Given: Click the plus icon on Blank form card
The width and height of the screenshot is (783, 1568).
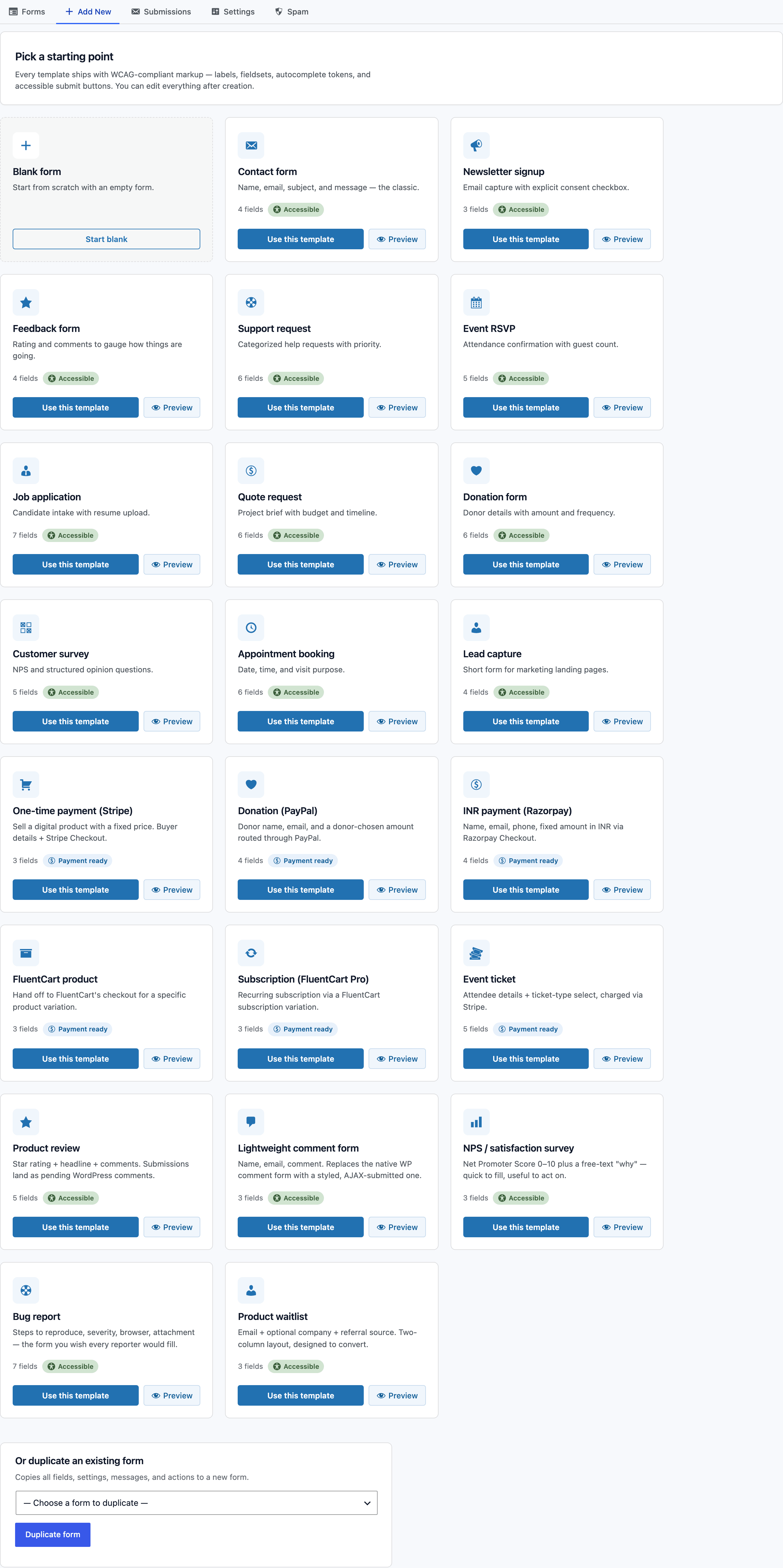Looking at the screenshot, I should pos(26,145).
